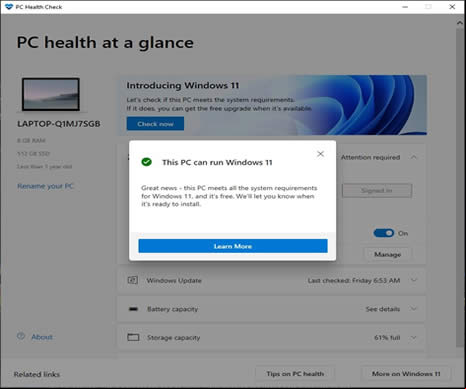Click the PC Health Check heart icon
The height and width of the screenshot is (389, 466).
tap(9, 7)
